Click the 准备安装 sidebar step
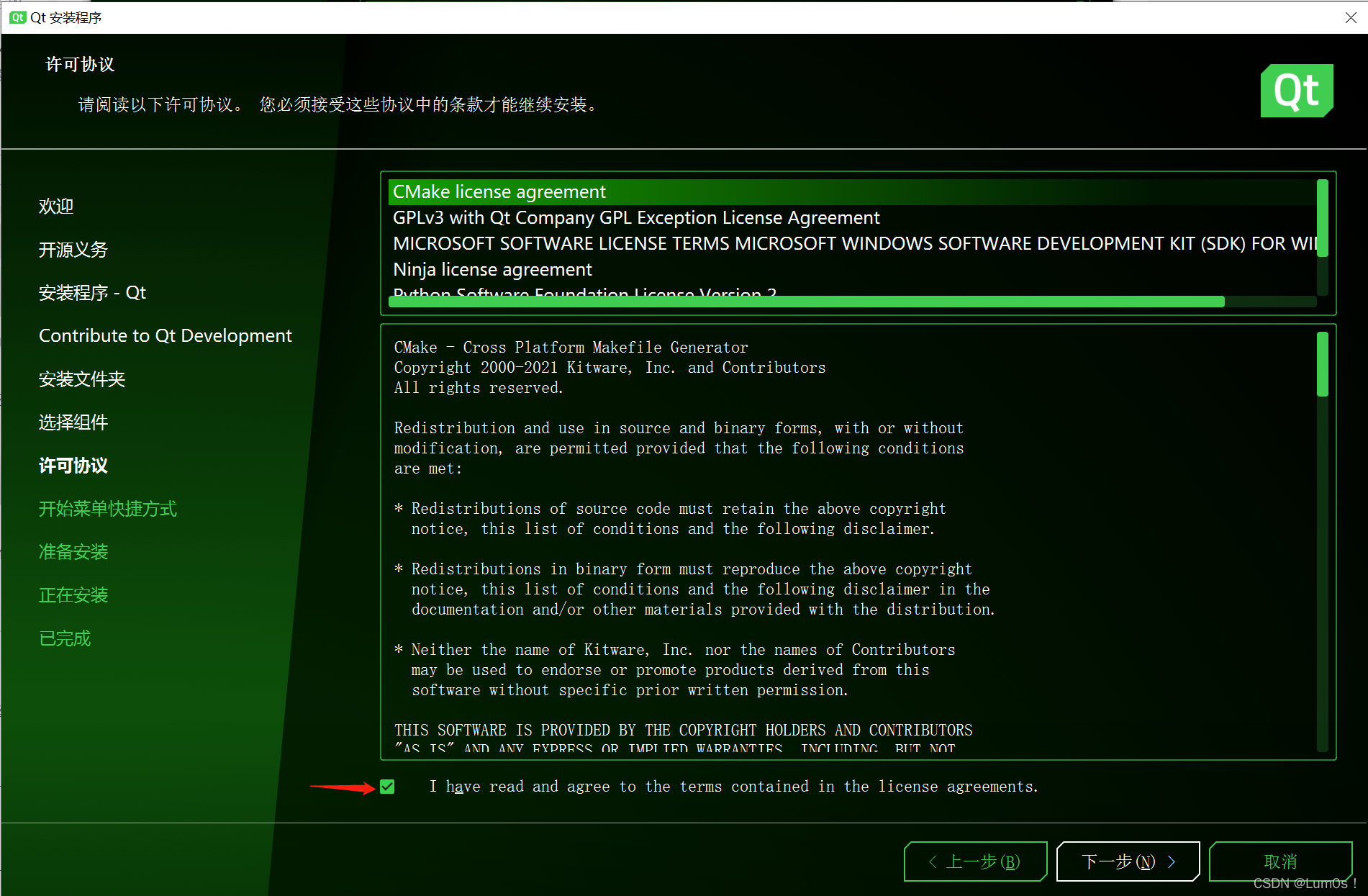 pyautogui.click(x=73, y=552)
